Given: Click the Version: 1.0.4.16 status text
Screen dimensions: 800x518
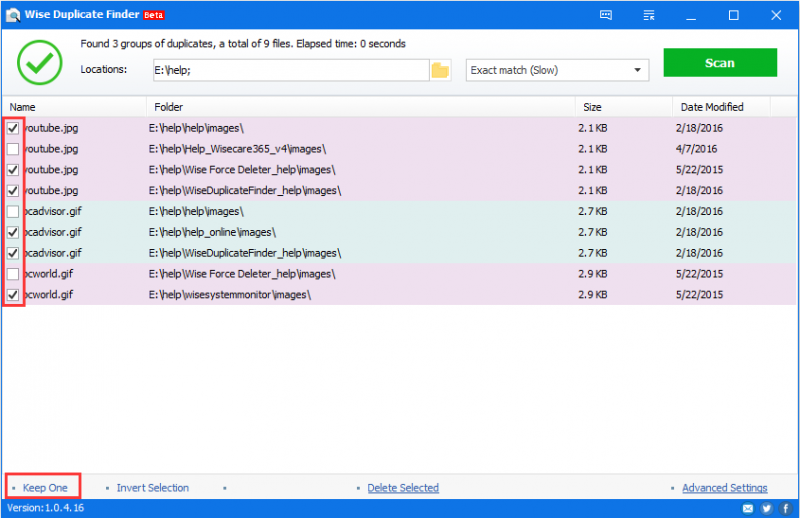Looking at the screenshot, I should [45, 508].
